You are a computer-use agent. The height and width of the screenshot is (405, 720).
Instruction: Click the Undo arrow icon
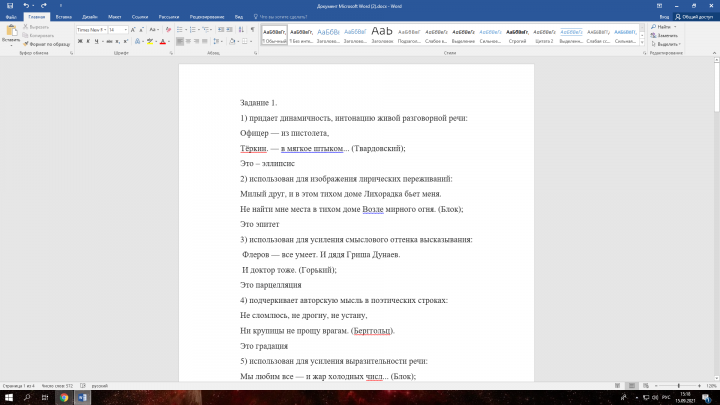pyautogui.click(x=26, y=6)
